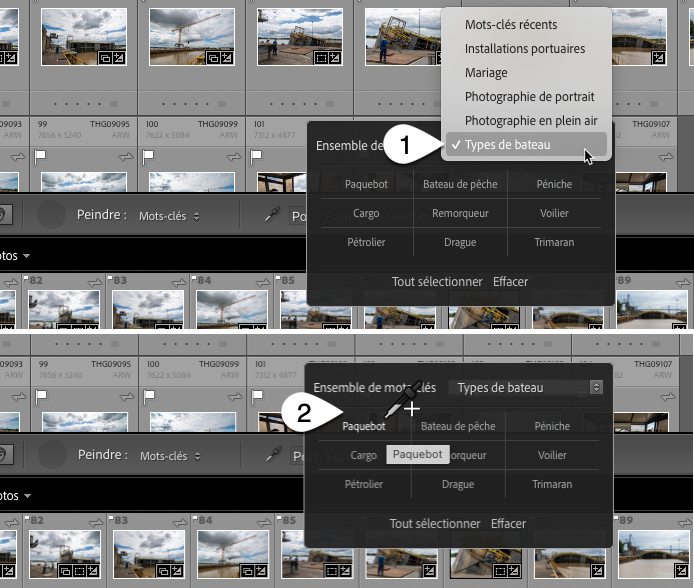The image size is (694, 588).
Task: Click the color label square under the upper grid crane thumbnail
Action: (x=222, y=104)
